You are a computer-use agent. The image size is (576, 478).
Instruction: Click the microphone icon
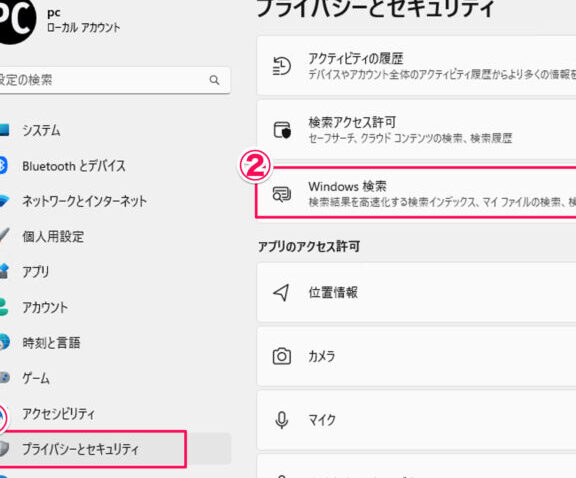282,420
